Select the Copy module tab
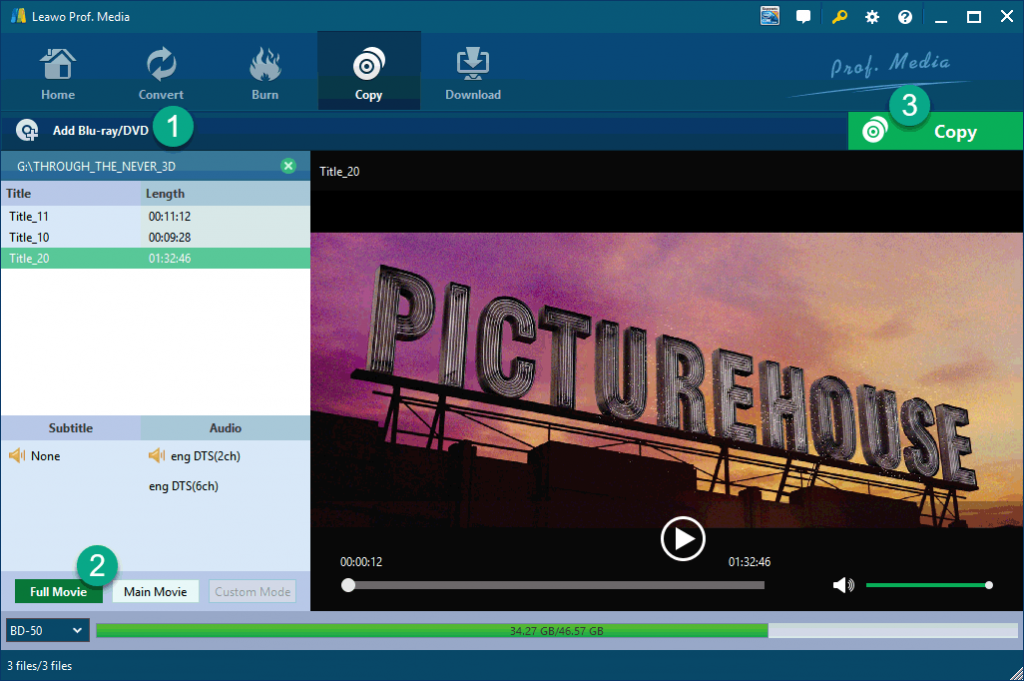Image resolution: width=1024 pixels, height=681 pixels. click(x=369, y=71)
